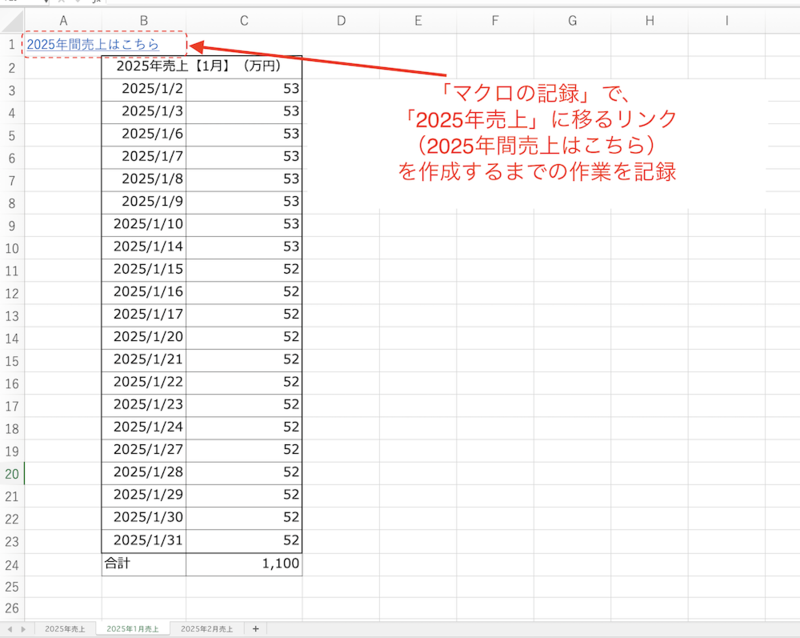Select date cell 2025/1/16
The image size is (800, 638).
click(x=144, y=292)
